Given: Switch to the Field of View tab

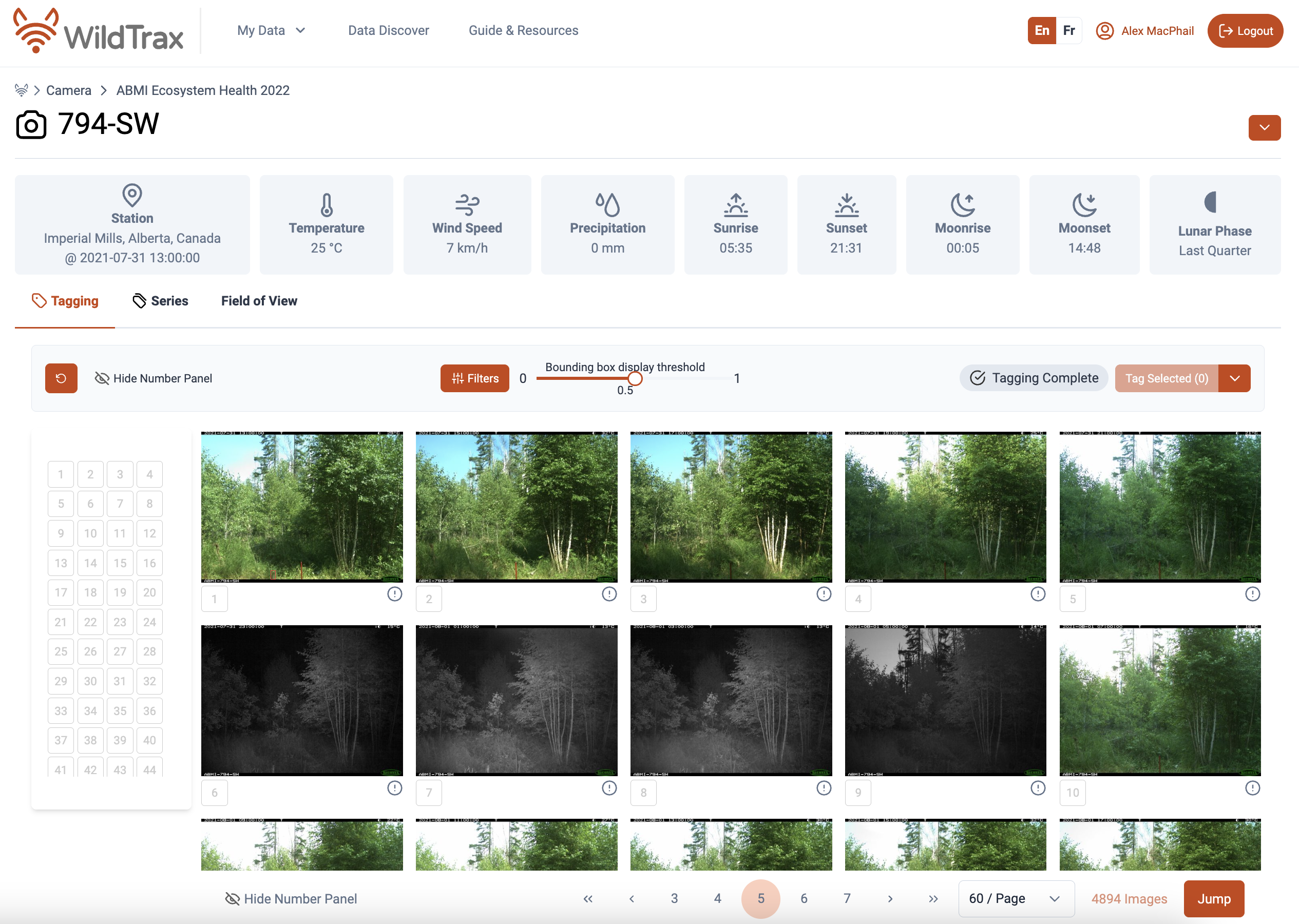Looking at the screenshot, I should [x=259, y=300].
